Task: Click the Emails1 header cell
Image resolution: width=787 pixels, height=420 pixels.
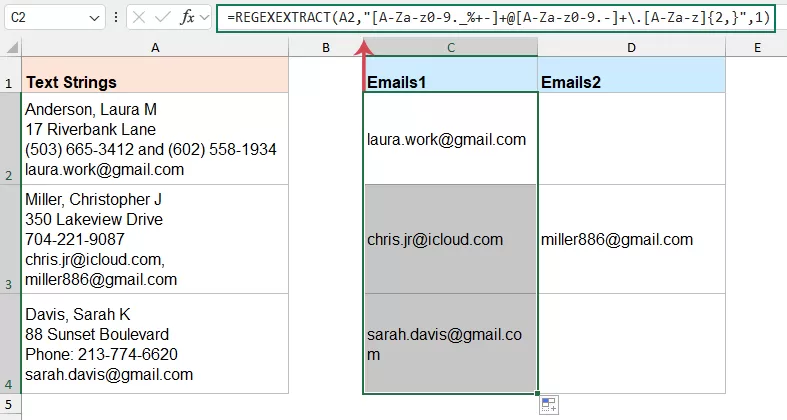Action: pyautogui.click(x=451, y=75)
